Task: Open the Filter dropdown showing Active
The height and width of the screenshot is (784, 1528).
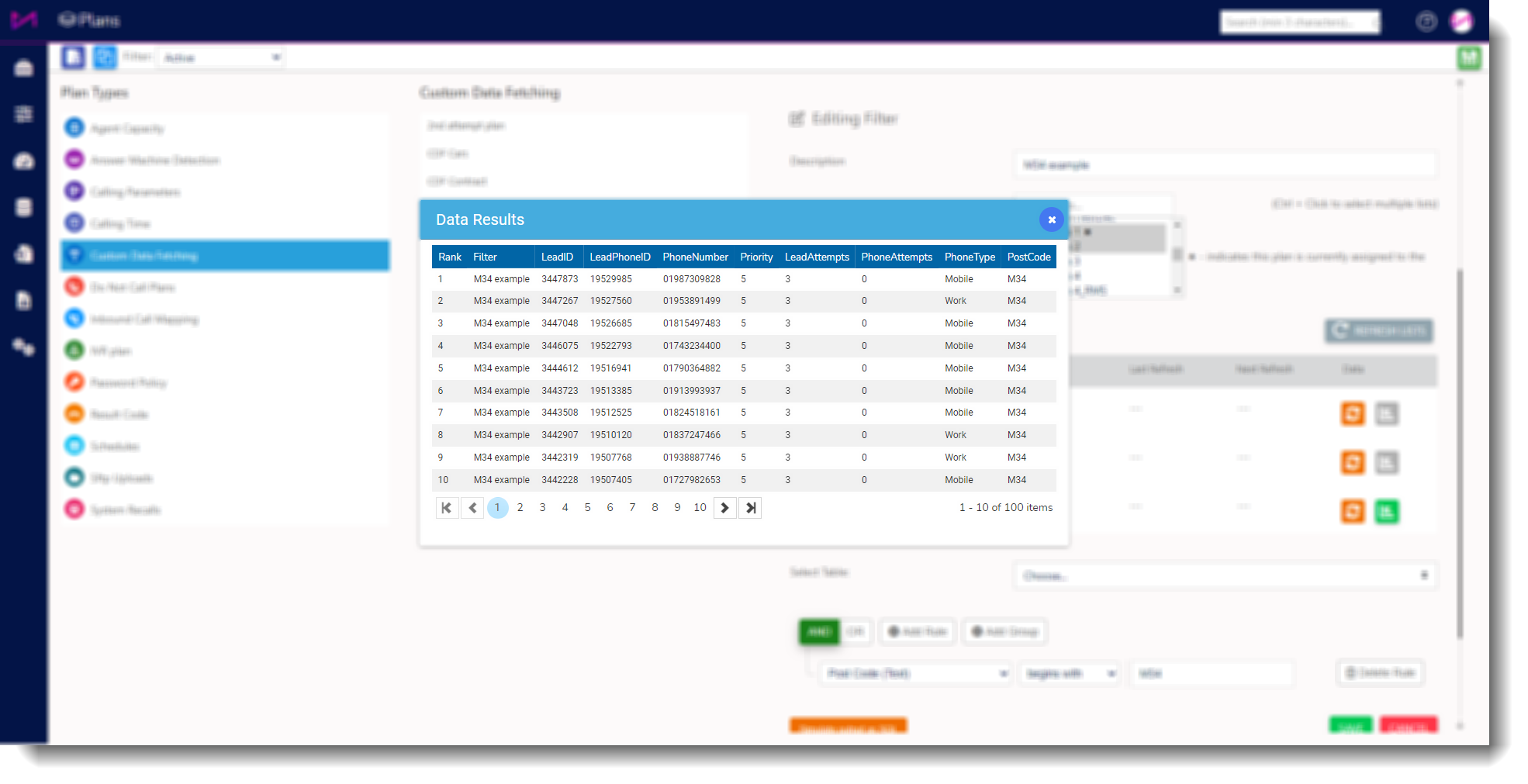Action: coord(222,57)
